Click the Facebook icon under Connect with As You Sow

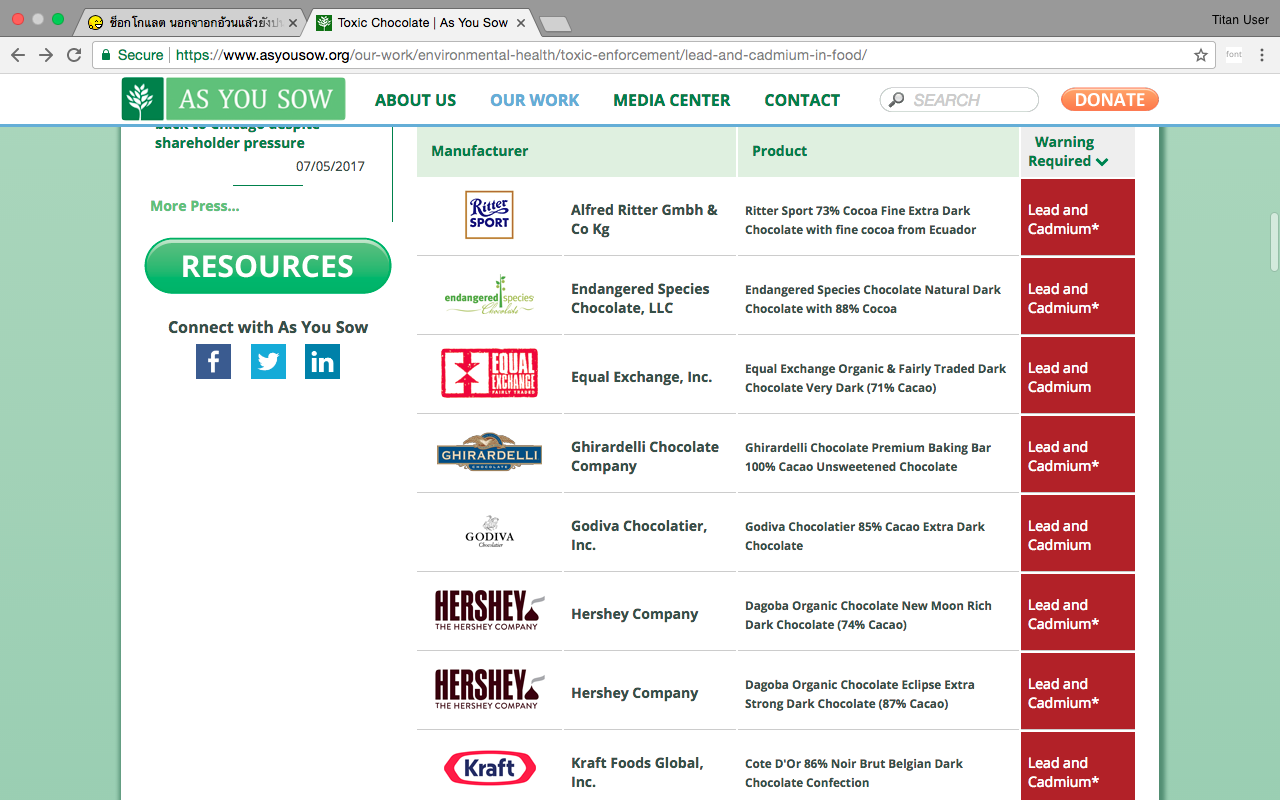[213, 361]
